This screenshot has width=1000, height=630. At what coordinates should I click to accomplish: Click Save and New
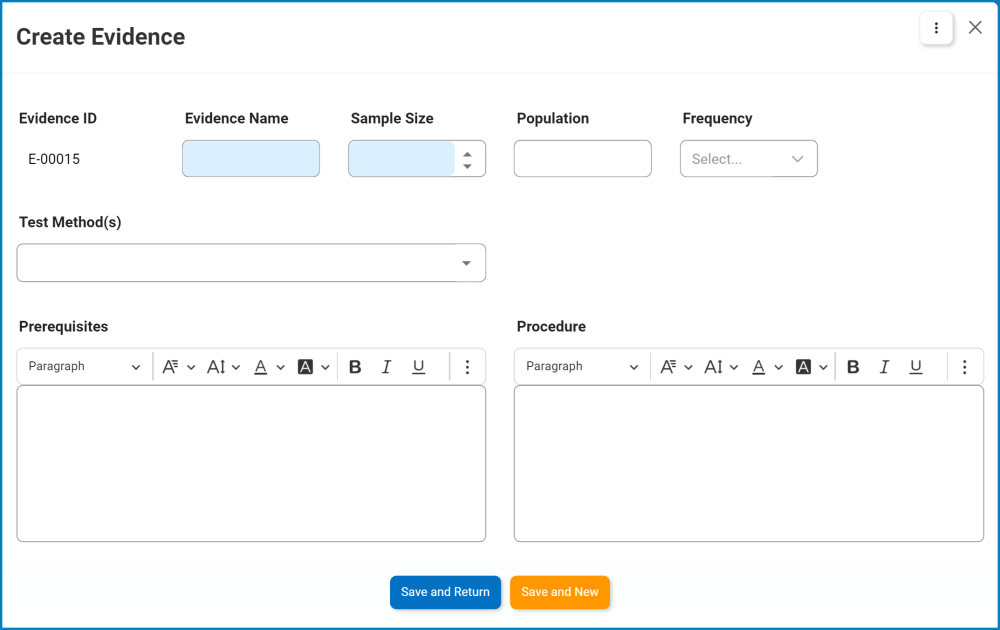coord(560,592)
